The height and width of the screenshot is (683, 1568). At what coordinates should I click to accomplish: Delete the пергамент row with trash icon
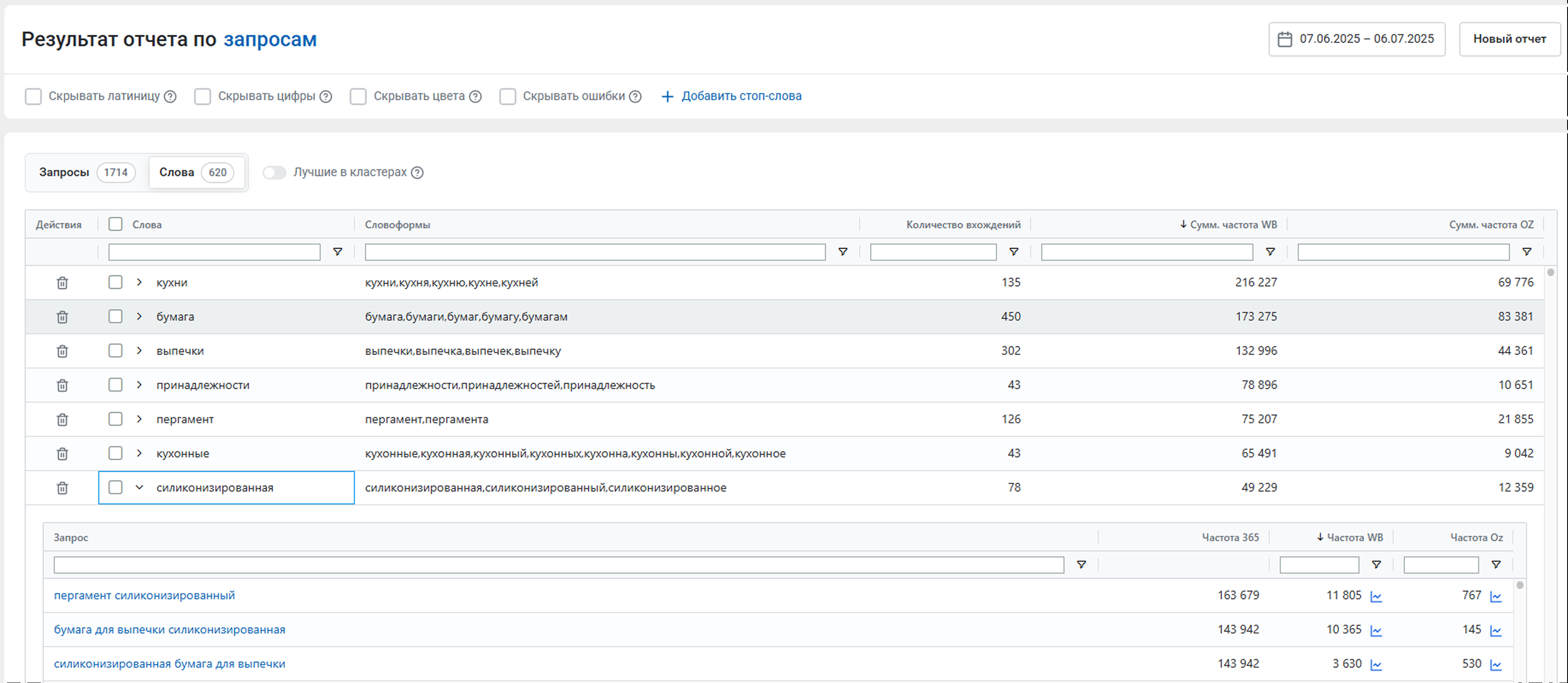[x=62, y=419]
